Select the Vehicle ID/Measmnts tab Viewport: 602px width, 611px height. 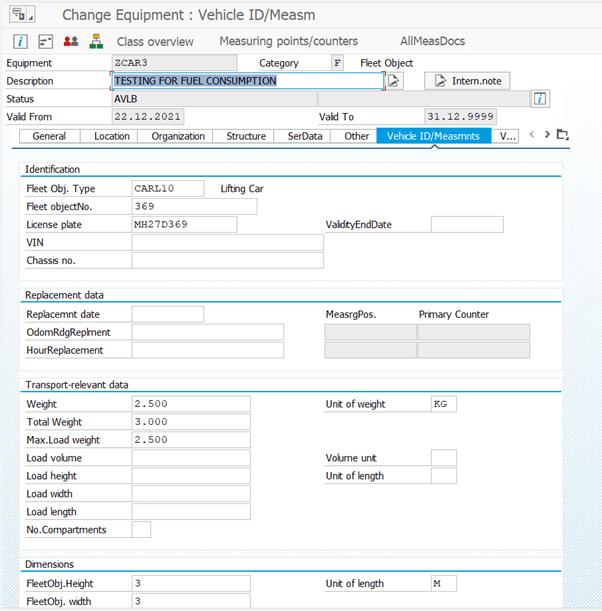click(433, 136)
